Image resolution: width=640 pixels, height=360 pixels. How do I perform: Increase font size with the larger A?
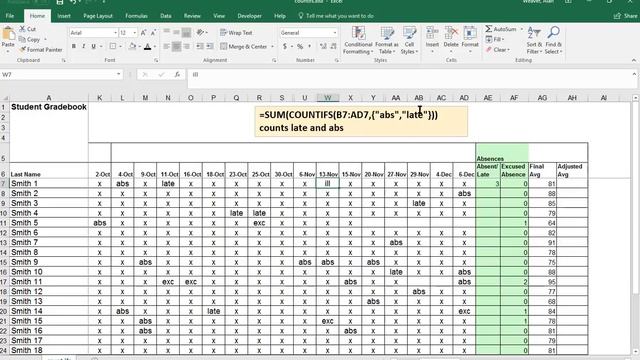pyautogui.click(x=143, y=33)
